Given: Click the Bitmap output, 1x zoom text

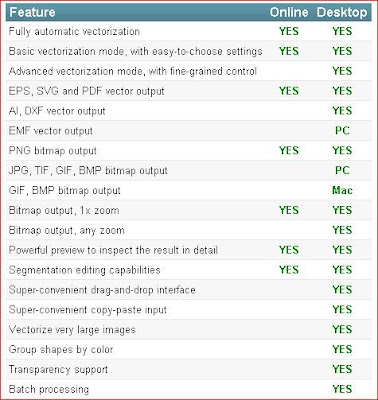Looking at the screenshot, I should 64,210.
